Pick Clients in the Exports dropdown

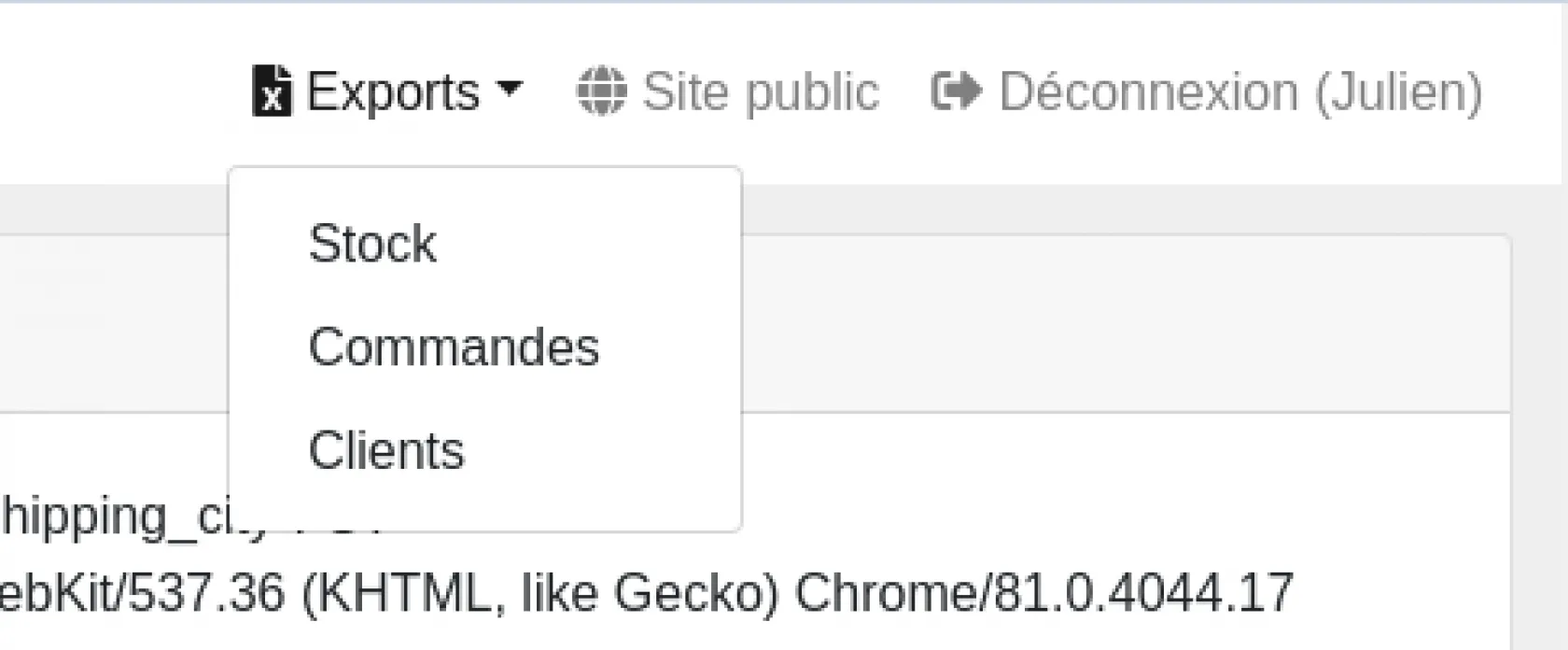[386, 451]
